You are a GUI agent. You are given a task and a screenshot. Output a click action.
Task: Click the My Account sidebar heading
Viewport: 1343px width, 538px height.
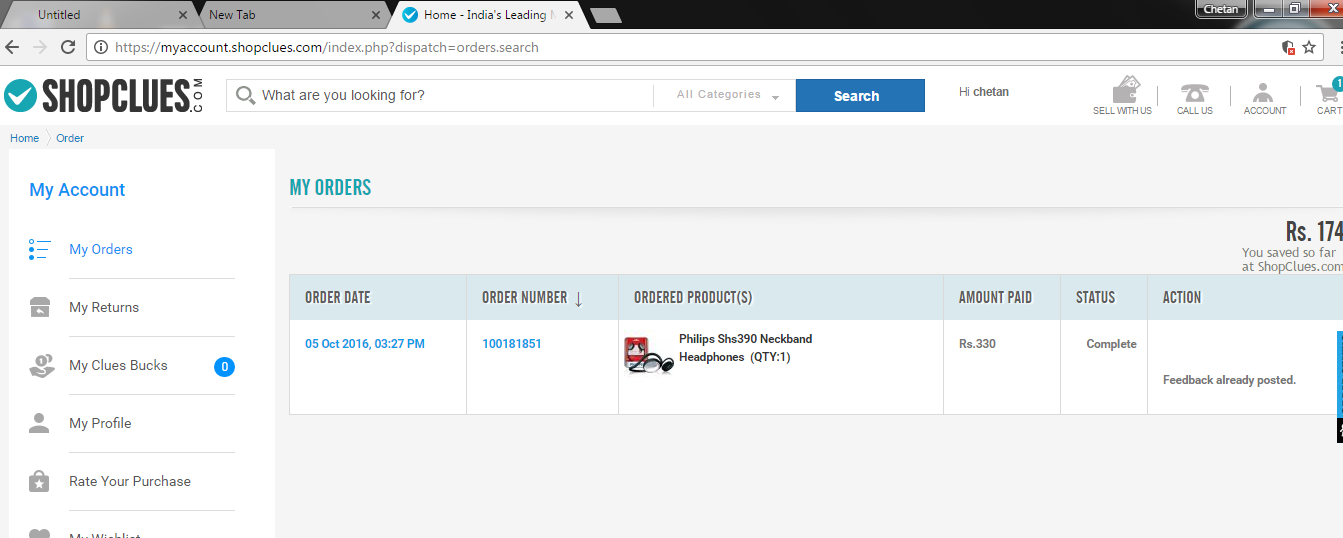click(x=77, y=190)
